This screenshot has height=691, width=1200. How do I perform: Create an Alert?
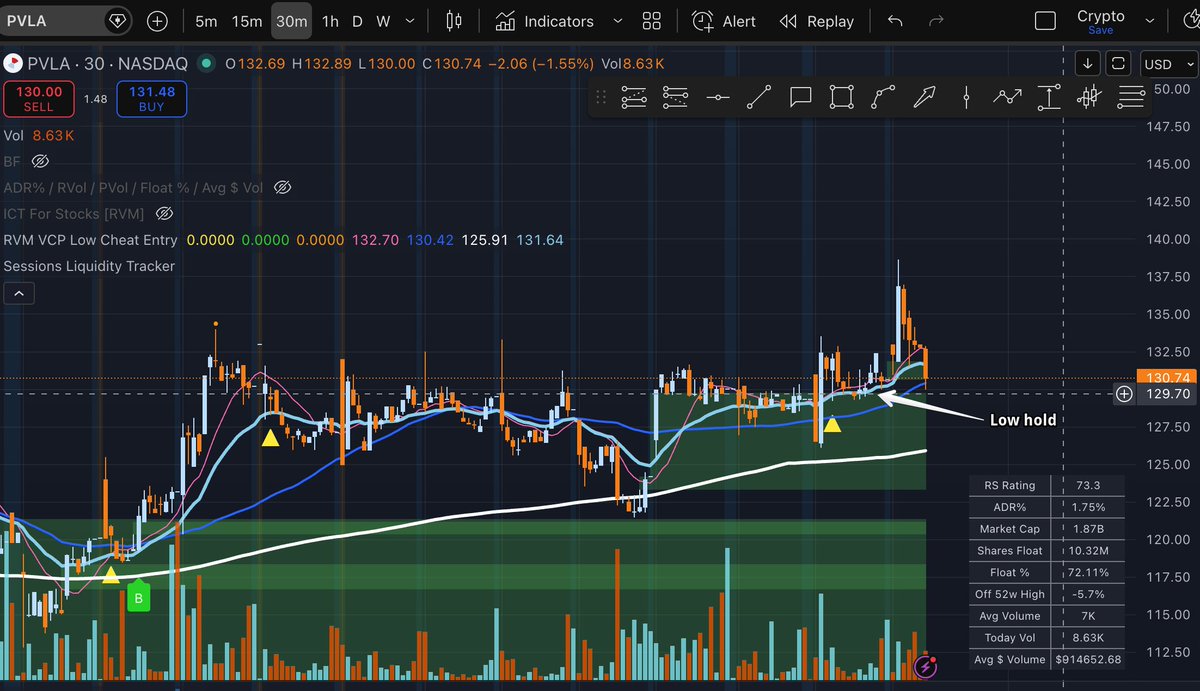(724, 21)
